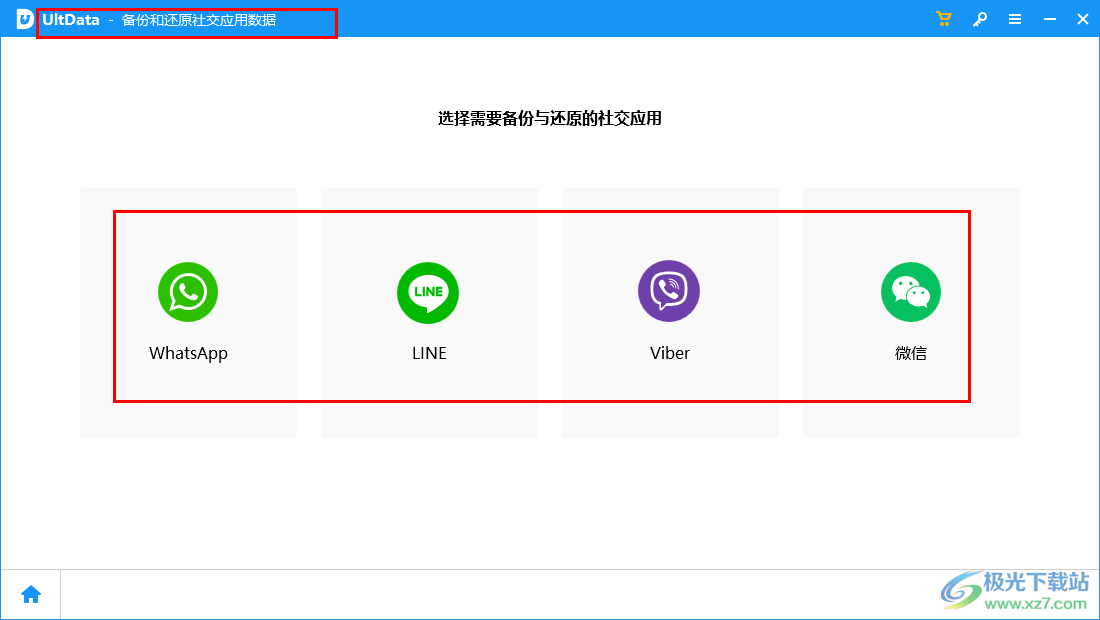Open the hamburger menu

pyautogui.click(x=1015, y=19)
